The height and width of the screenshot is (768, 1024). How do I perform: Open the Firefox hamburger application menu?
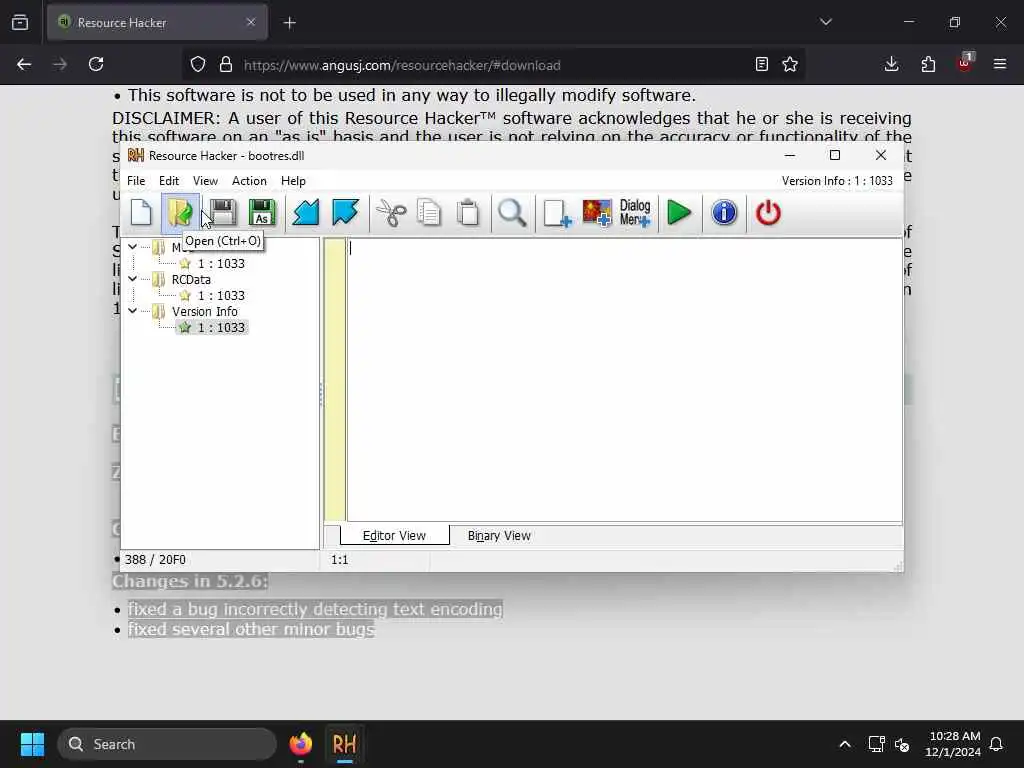(x=1000, y=64)
